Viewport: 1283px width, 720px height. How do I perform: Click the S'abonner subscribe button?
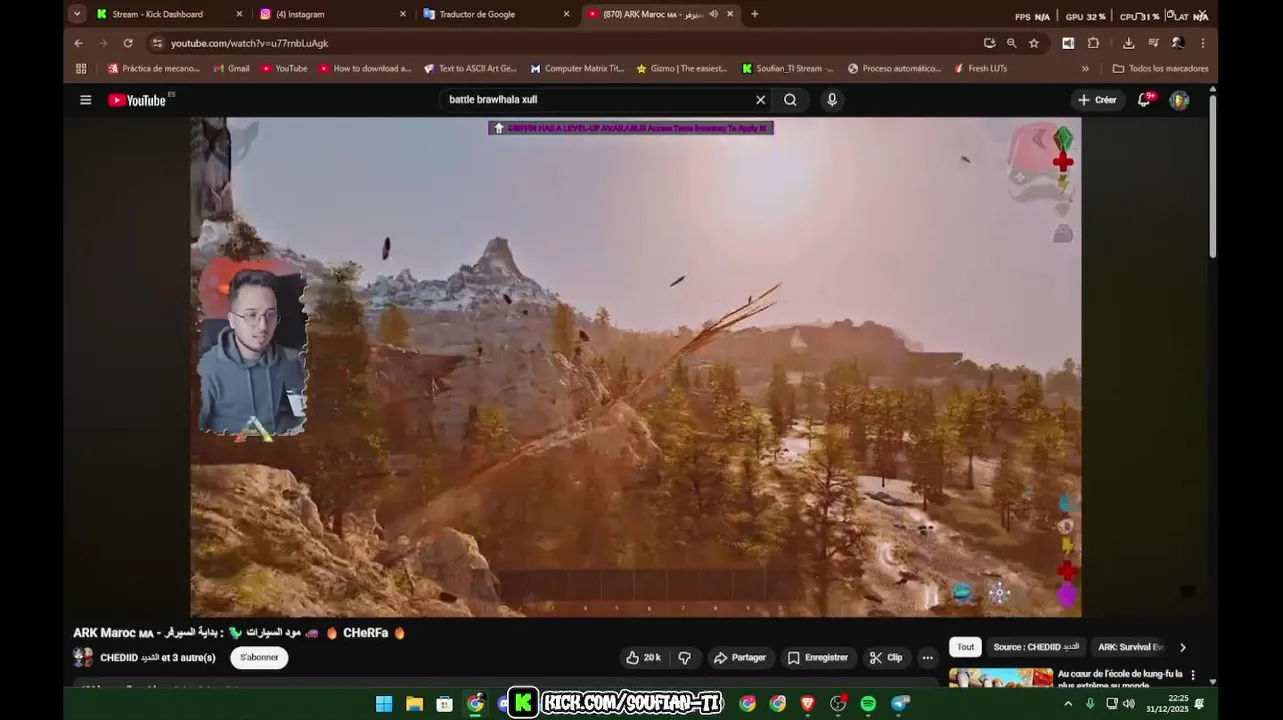[x=259, y=658]
